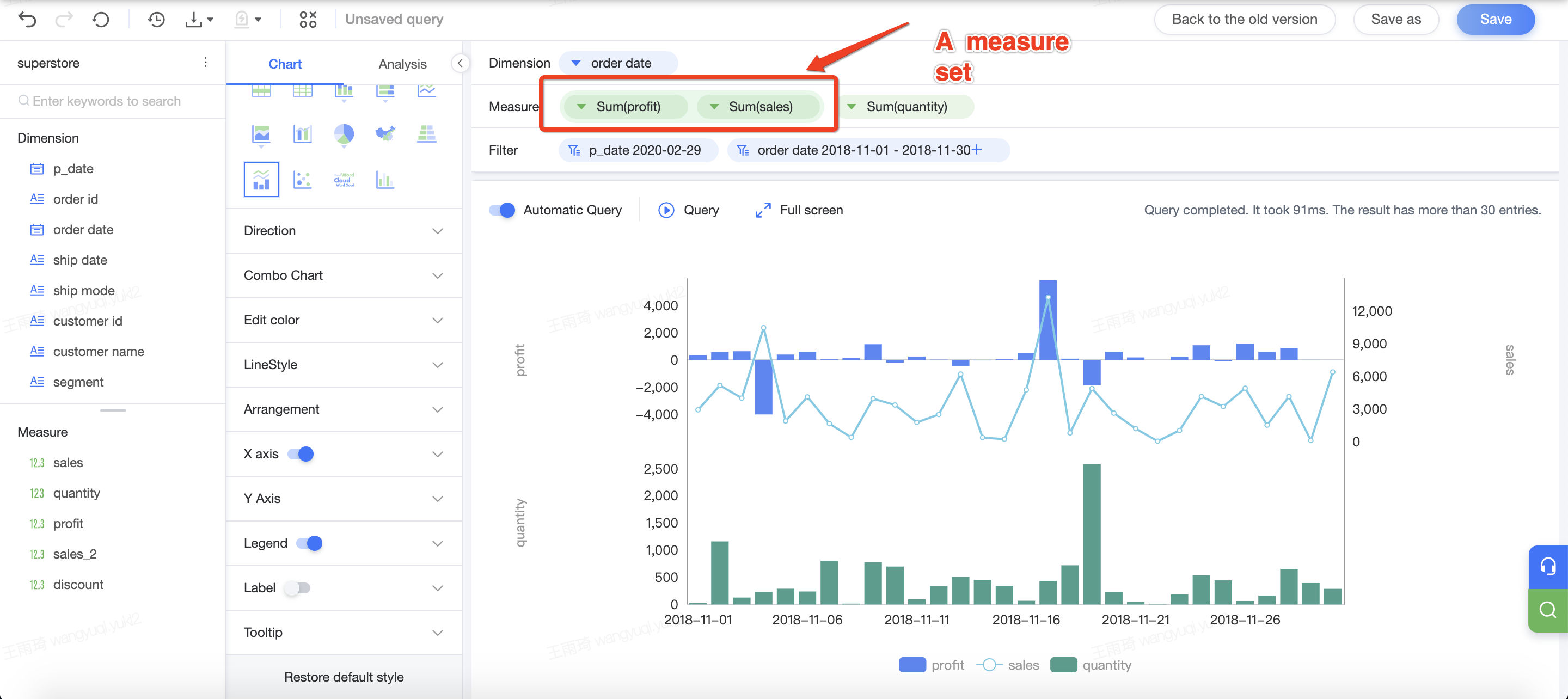1568x699 pixels.
Task: Click the Unsaved query title
Action: [394, 20]
